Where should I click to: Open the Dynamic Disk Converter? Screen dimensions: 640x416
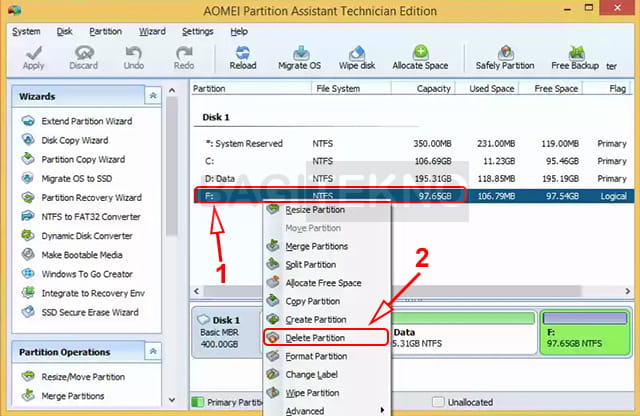[x=78, y=236]
